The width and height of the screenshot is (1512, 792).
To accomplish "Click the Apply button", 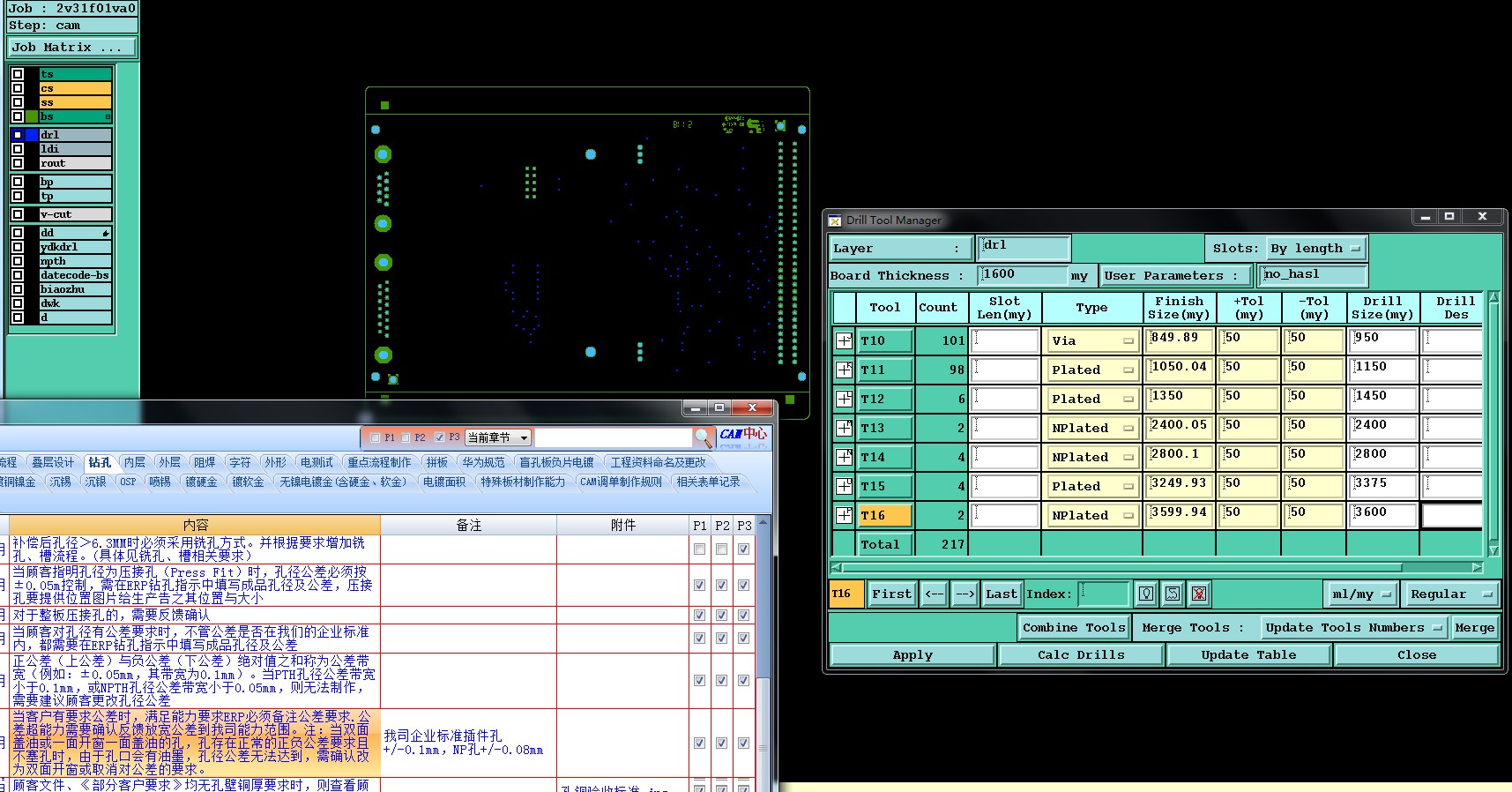I will [x=912, y=655].
